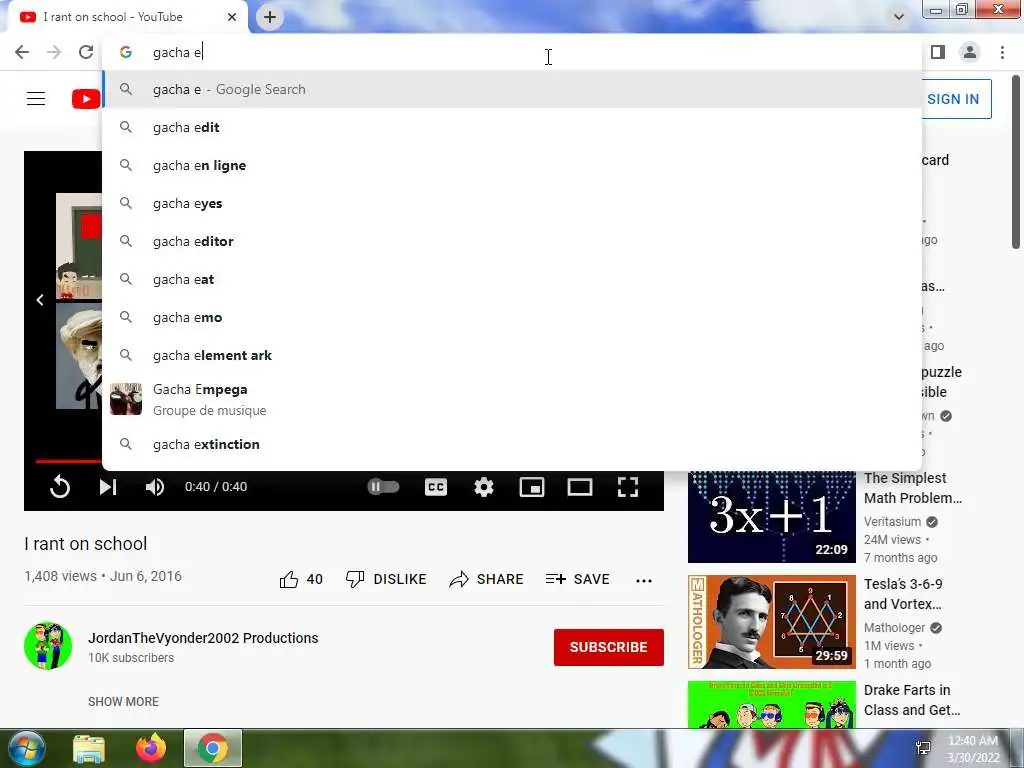This screenshot has width=1024, height=768.
Task: Skip to the next video
Action: coord(108,487)
